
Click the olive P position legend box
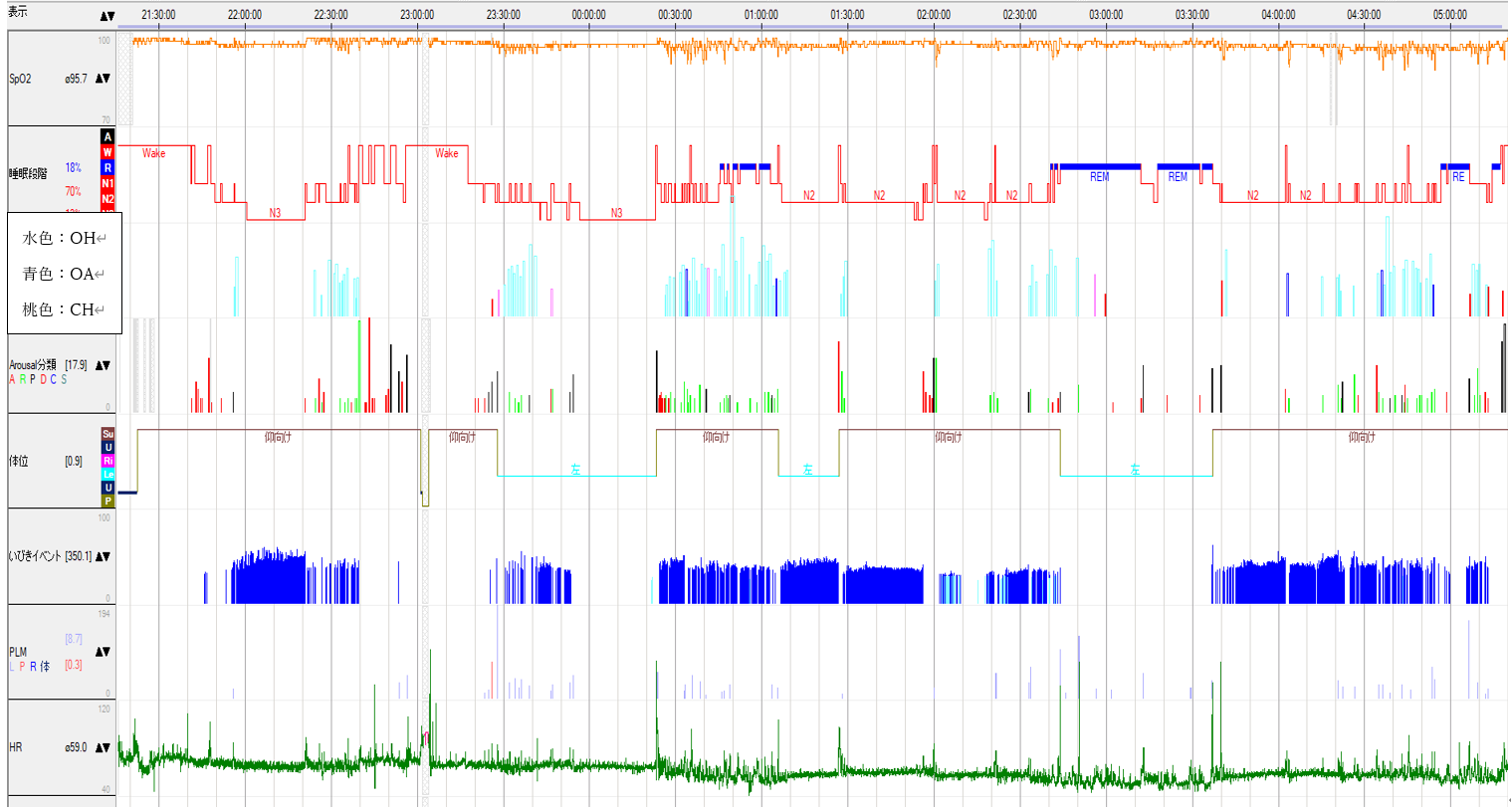click(108, 502)
